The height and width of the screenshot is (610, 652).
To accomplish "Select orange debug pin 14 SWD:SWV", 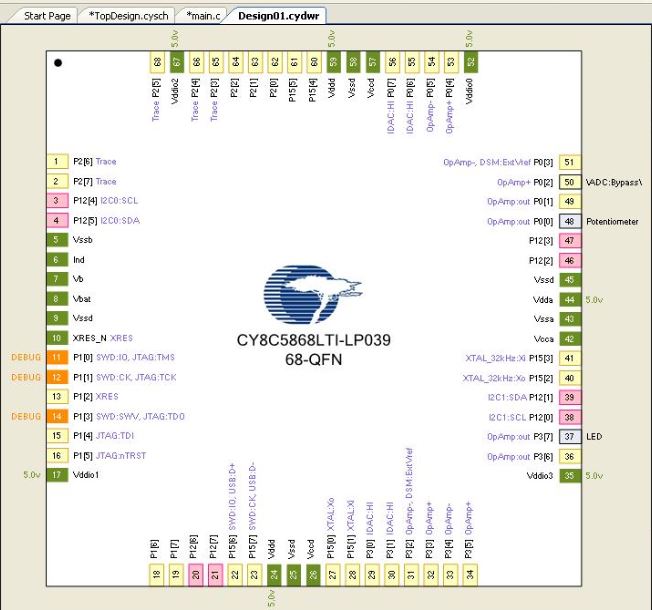I will tap(55, 416).
